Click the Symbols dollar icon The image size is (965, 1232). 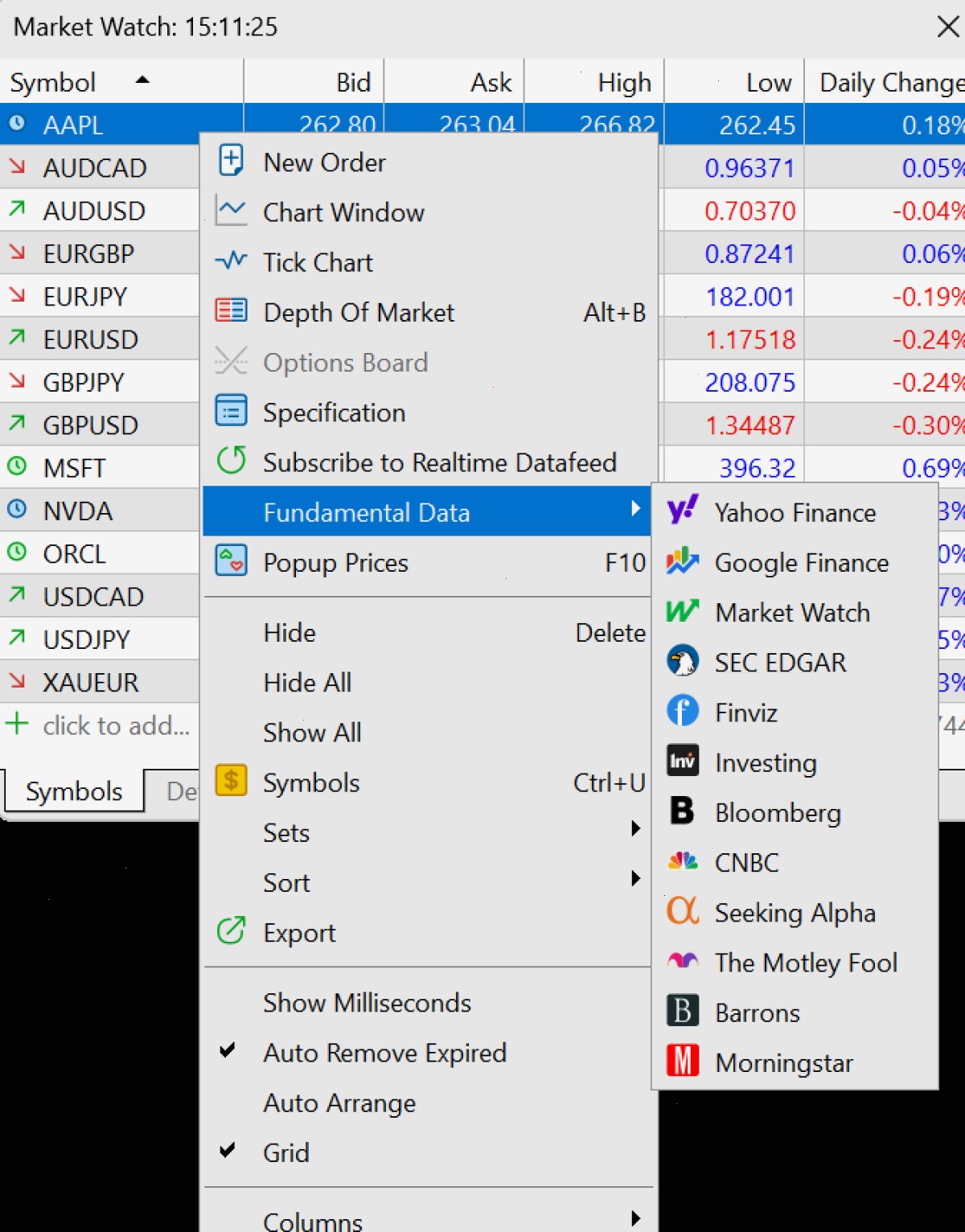click(x=231, y=780)
